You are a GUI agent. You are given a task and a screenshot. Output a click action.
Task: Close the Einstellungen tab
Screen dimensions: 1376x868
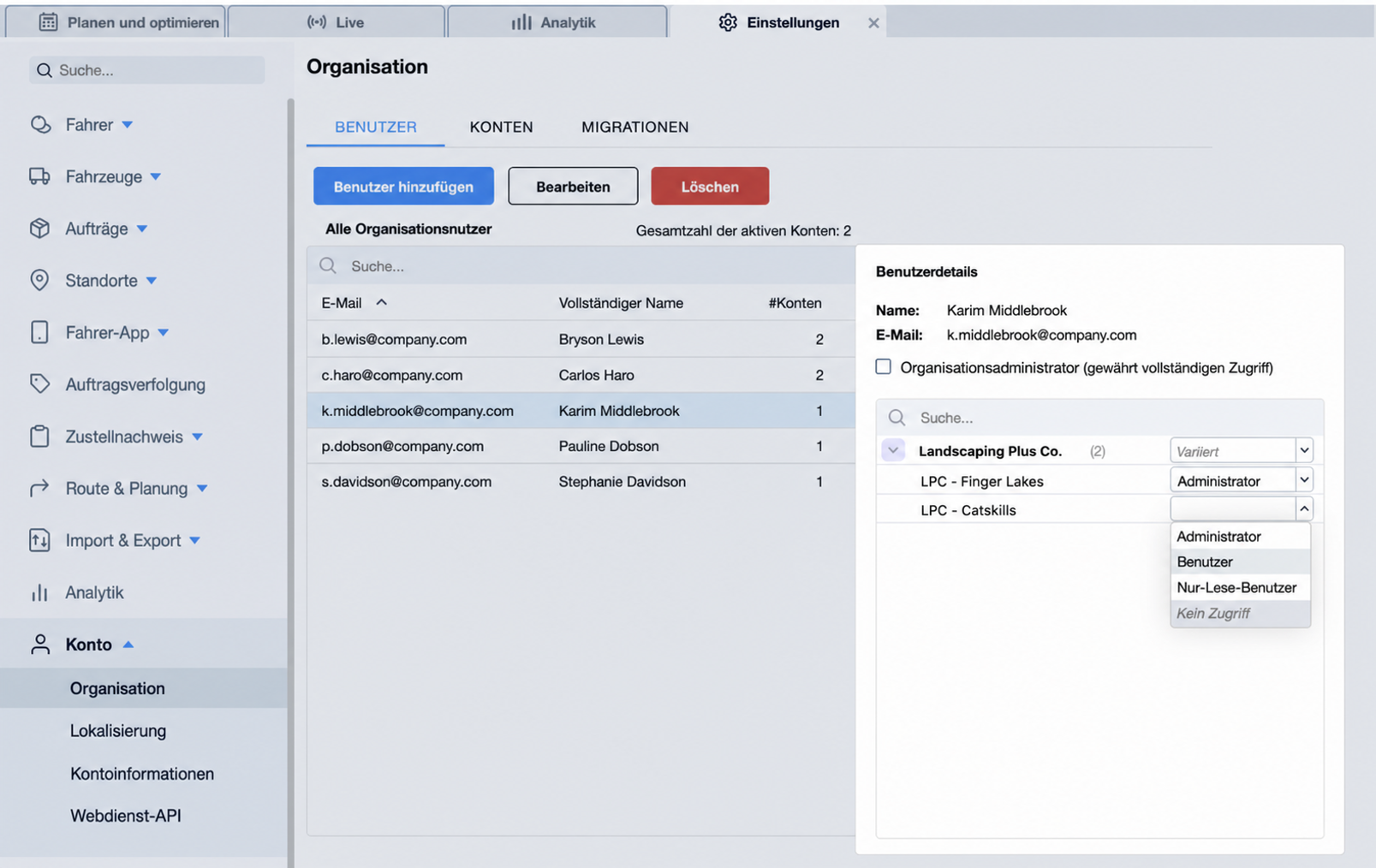(x=873, y=23)
